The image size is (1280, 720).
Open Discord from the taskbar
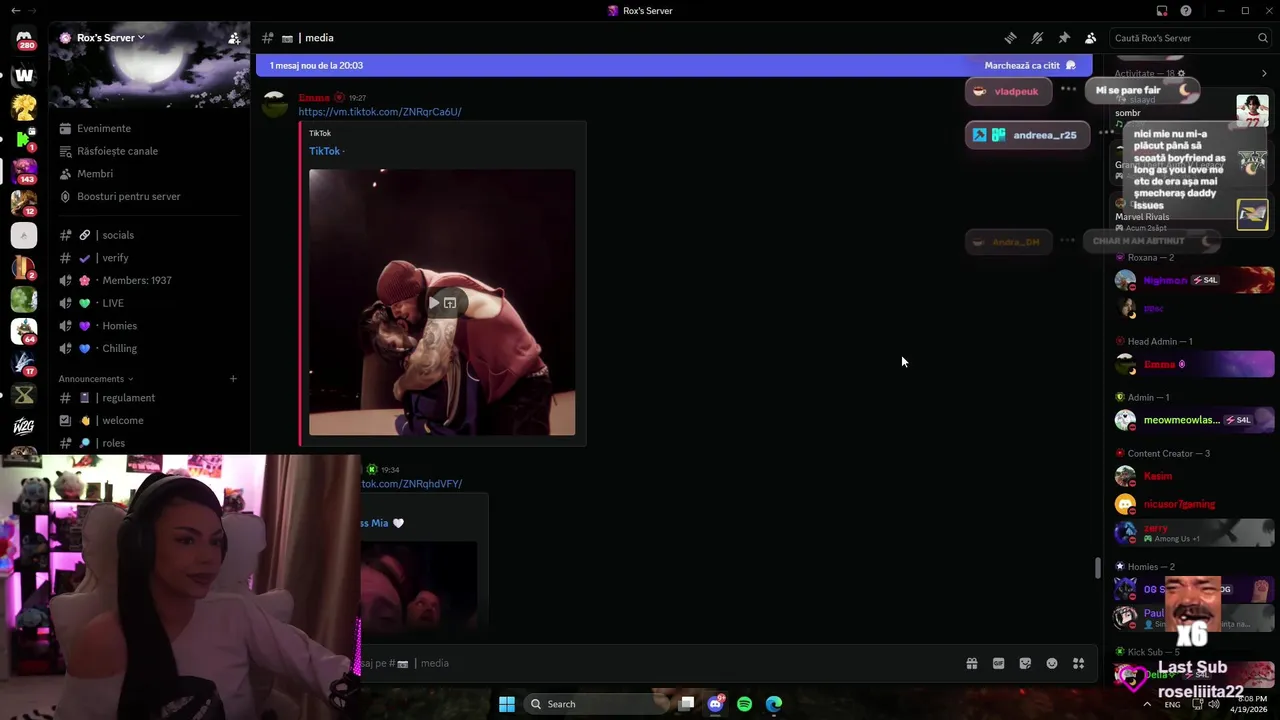[x=715, y=704]
